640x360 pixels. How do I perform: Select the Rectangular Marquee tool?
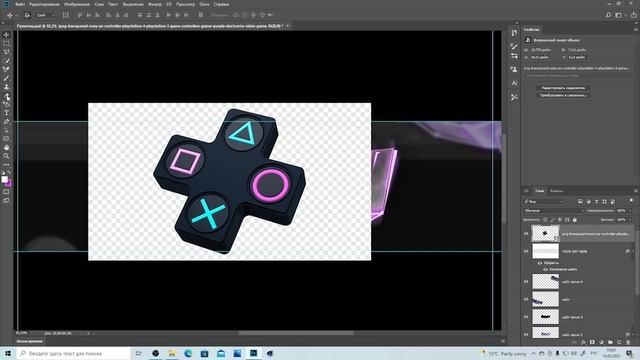(x=6, y=43)
